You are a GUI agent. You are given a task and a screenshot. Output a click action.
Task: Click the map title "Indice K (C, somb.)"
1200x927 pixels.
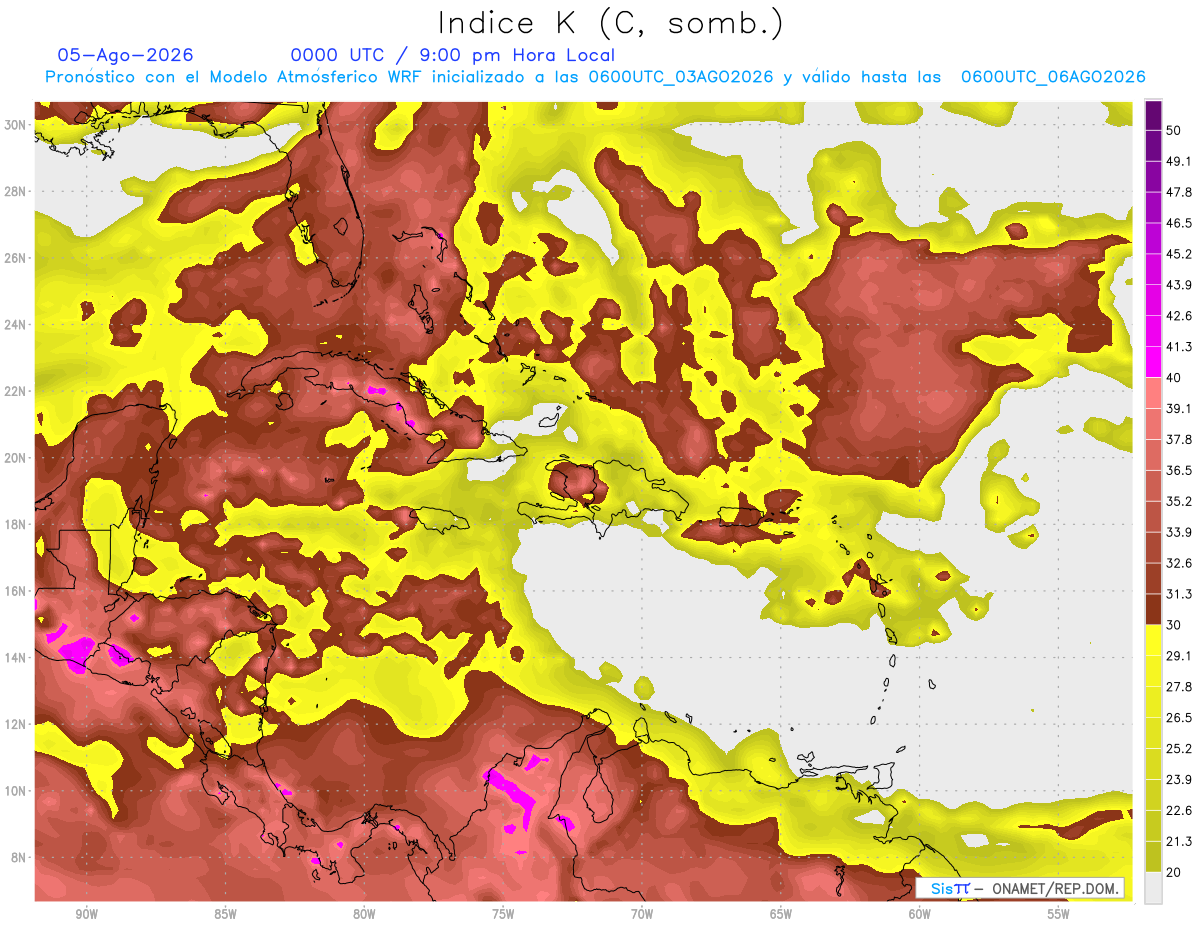[x=610, y=22]
